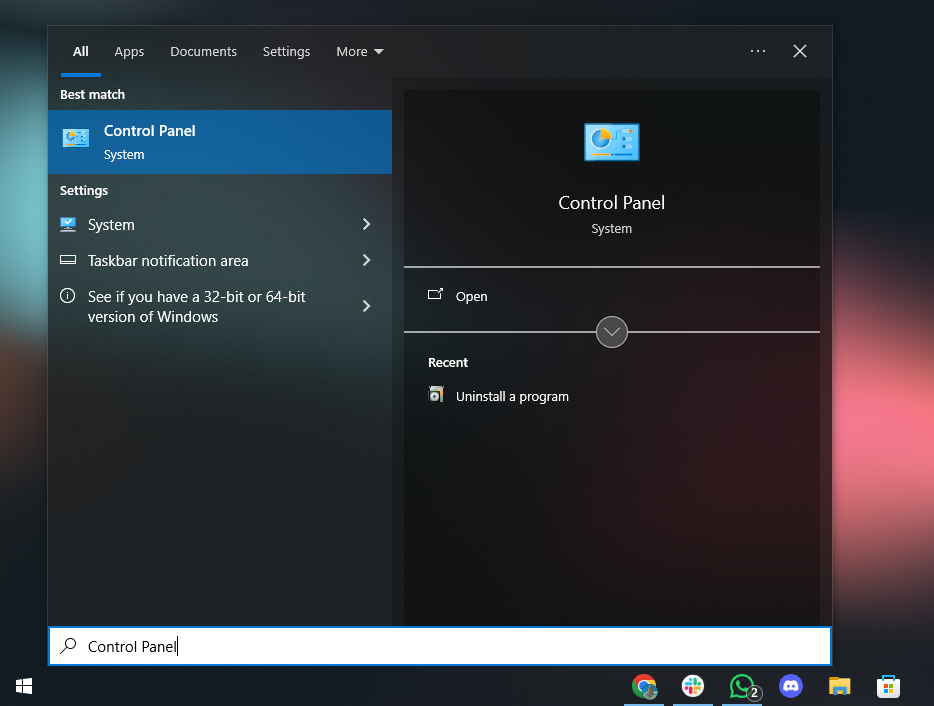Expand the 32-bit or 64-bit result arrow

point(366,306)
